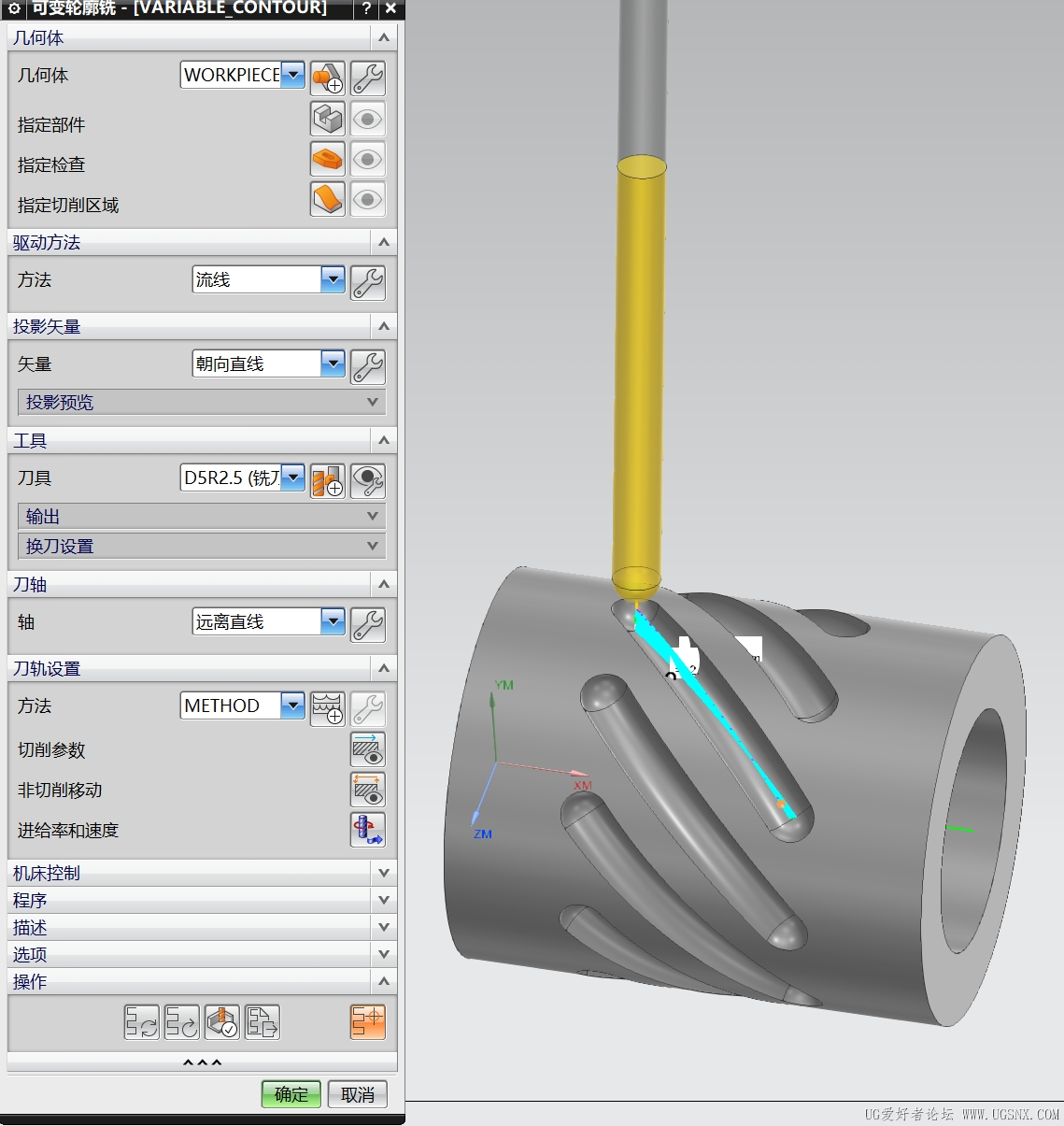This screenshot has height=1126, width=1064.
Task: Expand the 选项 section
Action: 202,955
